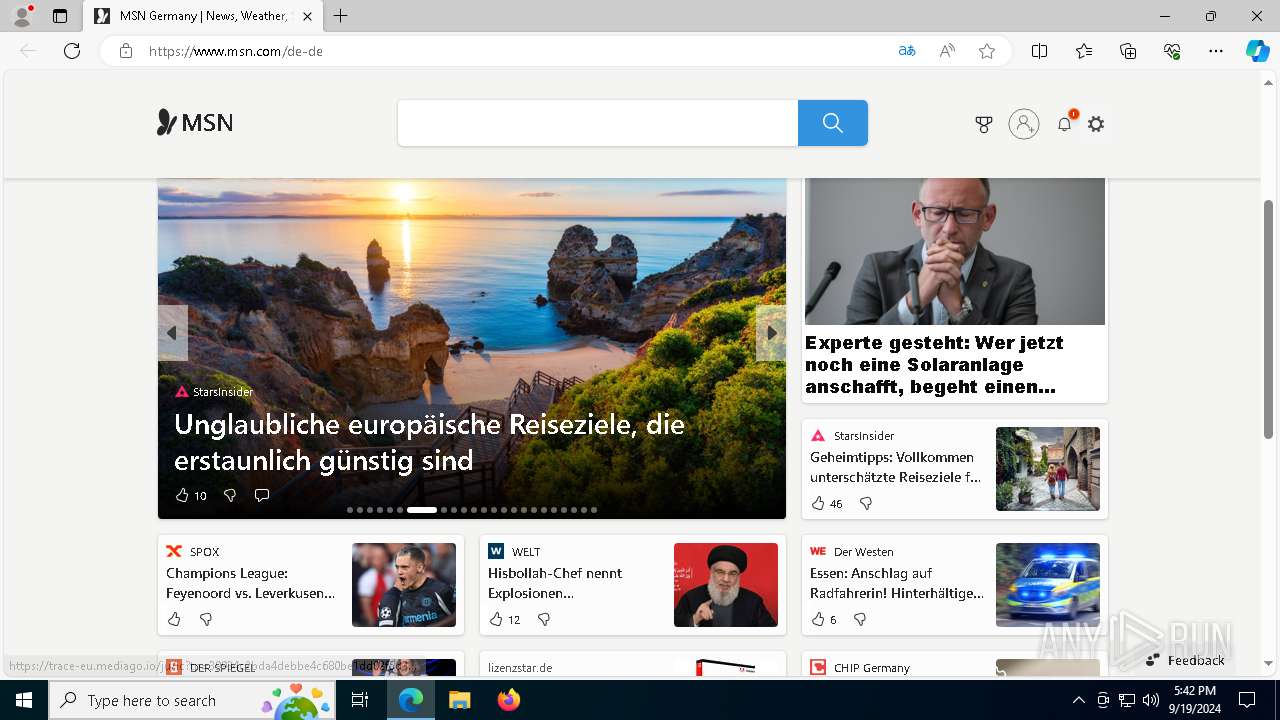Add page to favorites star
The width and height of the screenshot is (1280, 720).
[987, 51]
